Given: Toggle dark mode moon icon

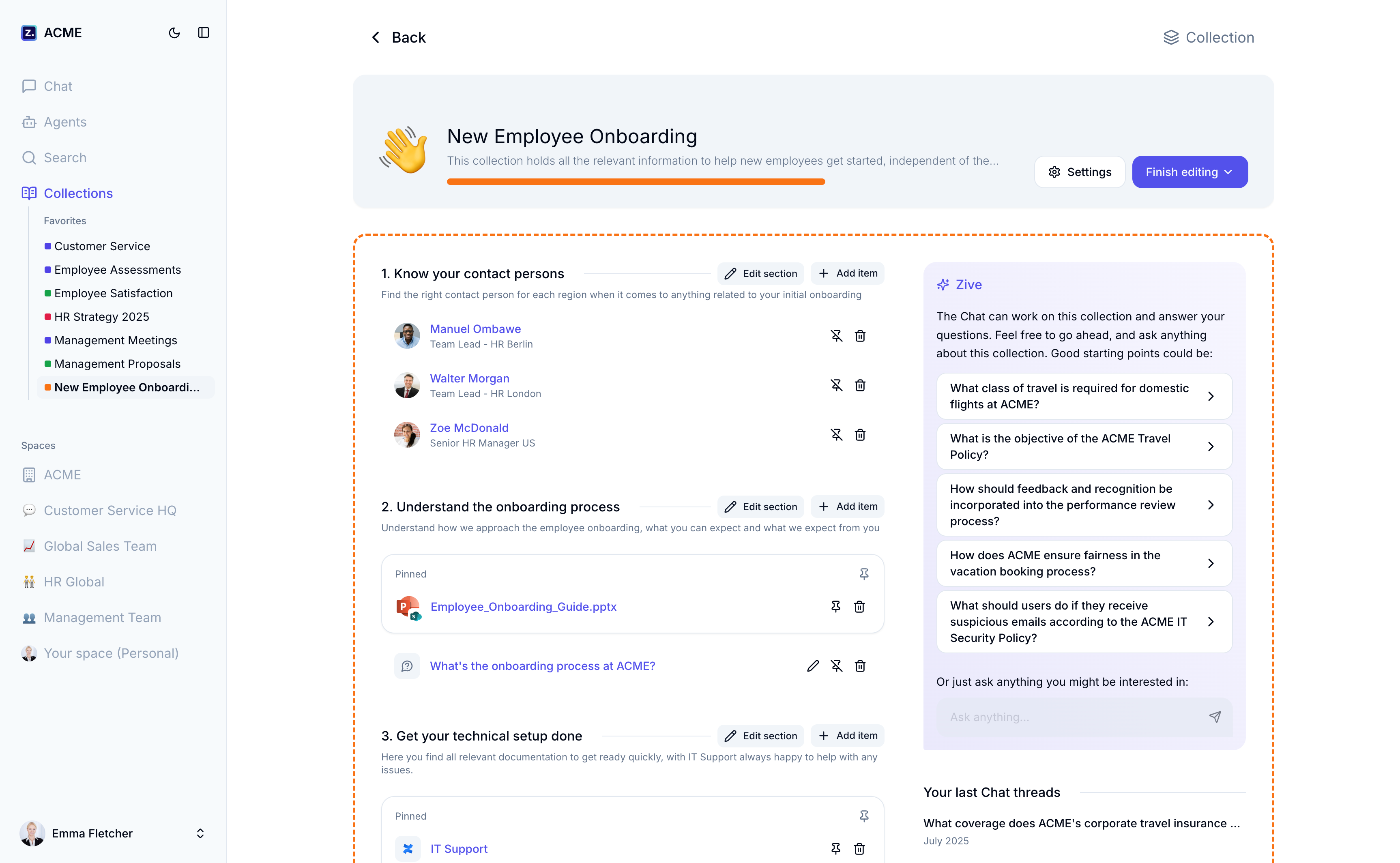Looking at the screenshot, I should 174,32.
